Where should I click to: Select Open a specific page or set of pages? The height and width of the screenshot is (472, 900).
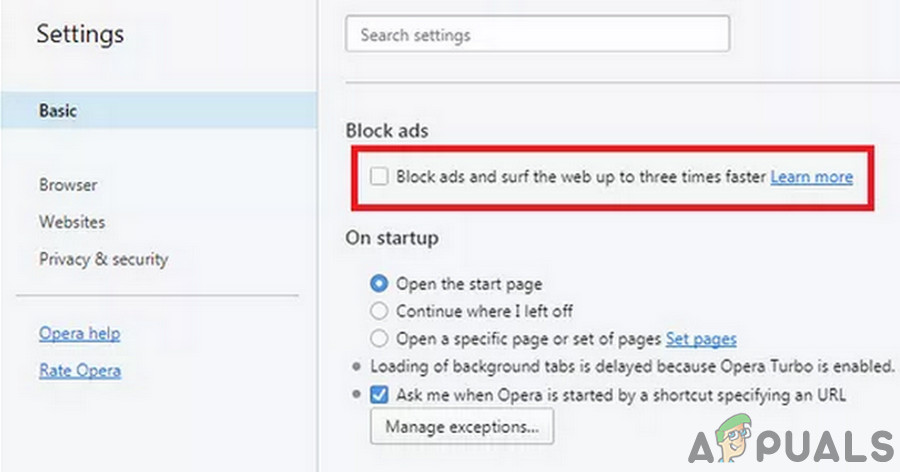pyautogui.click(x=379, y=339)
